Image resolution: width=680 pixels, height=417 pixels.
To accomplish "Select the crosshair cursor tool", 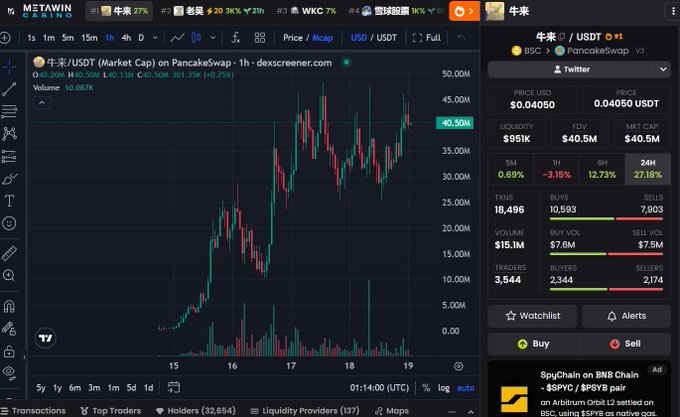I will 9,67.
